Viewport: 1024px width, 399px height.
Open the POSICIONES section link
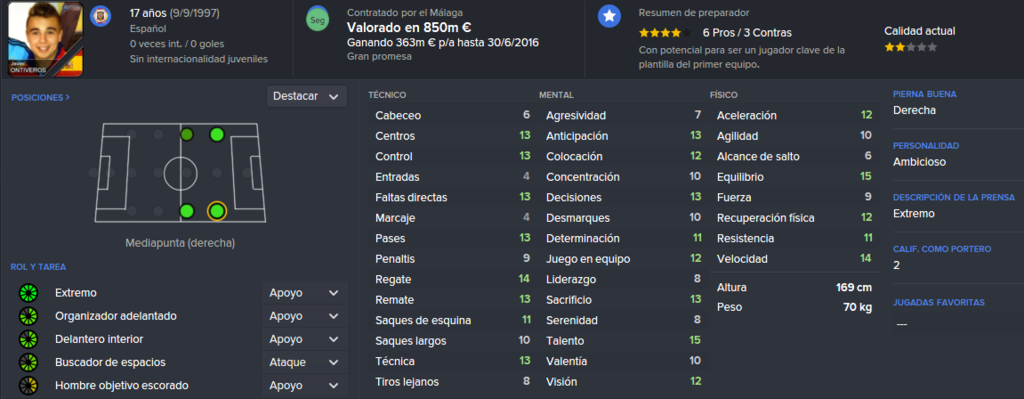click(40, 97)
